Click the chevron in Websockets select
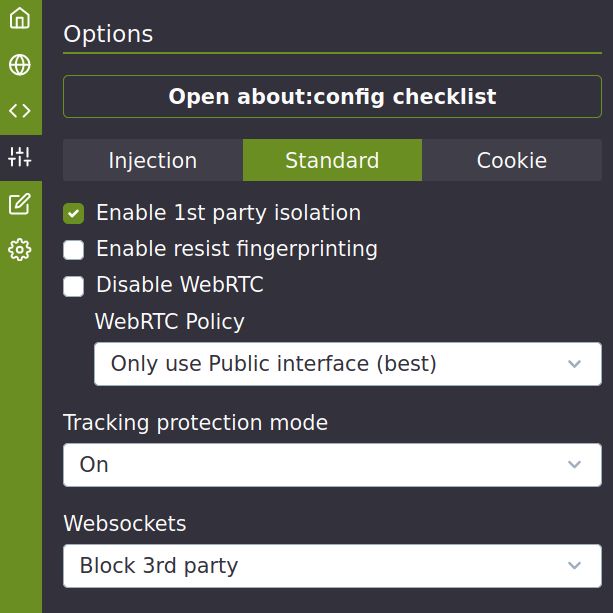 pyautogui.click(x=574, y=566)
